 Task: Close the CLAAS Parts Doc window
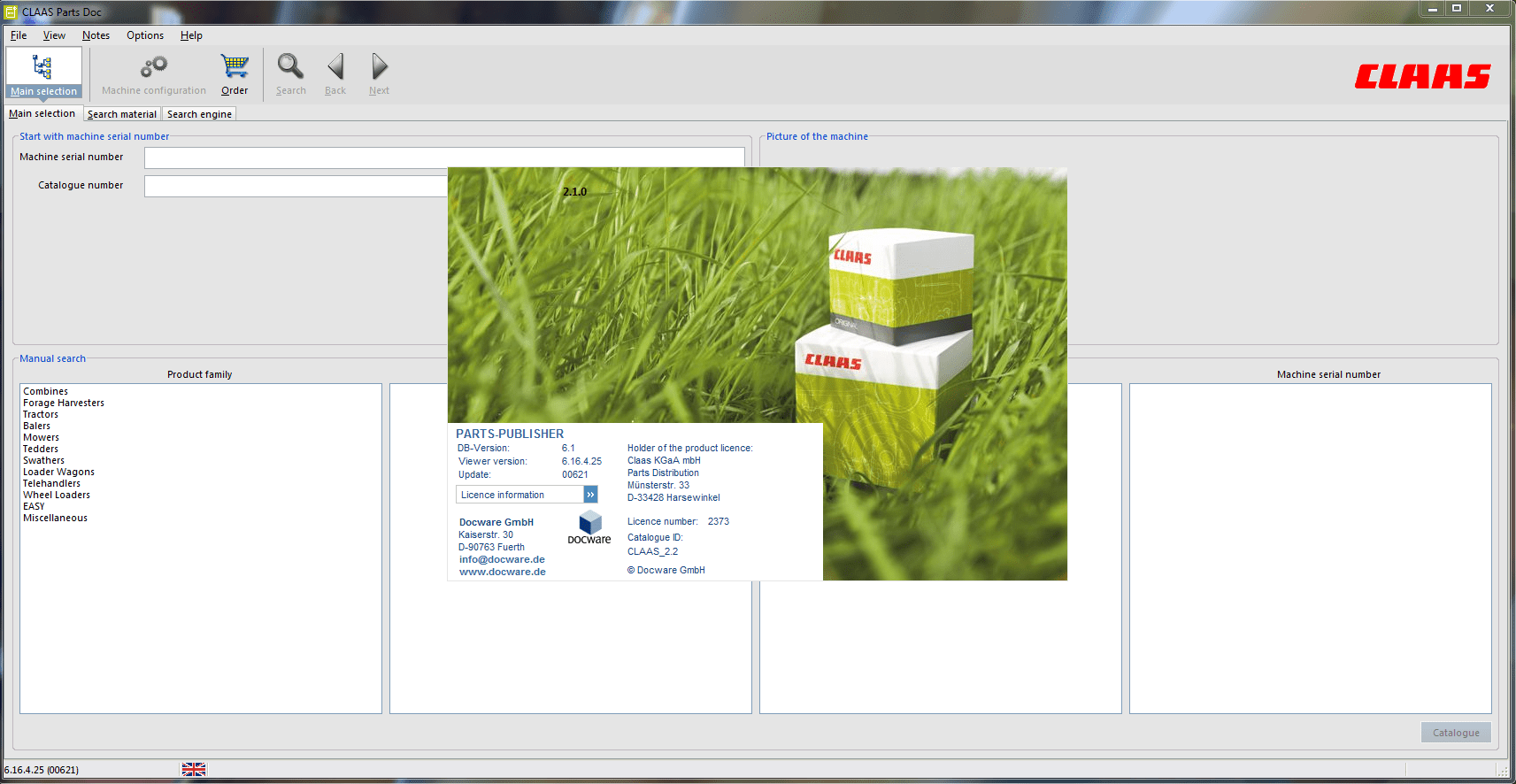[x=1490, y=9]
